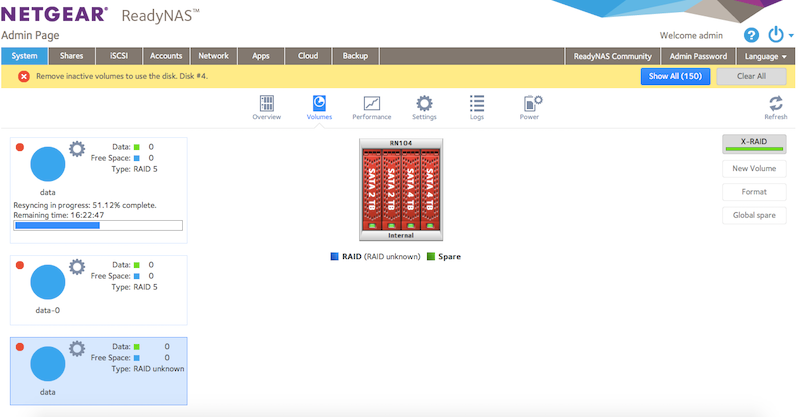The height and width of the screenshot is (417, 800).
Task: Click red status dot of data-0 volume
Action: 20,265
